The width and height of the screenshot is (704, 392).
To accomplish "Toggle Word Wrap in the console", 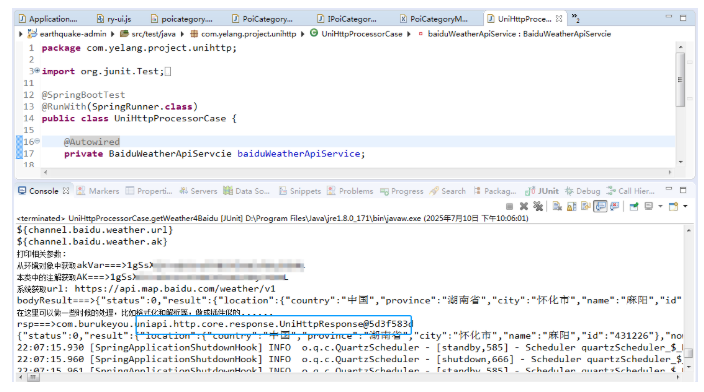I will click(x=586, y=206).
